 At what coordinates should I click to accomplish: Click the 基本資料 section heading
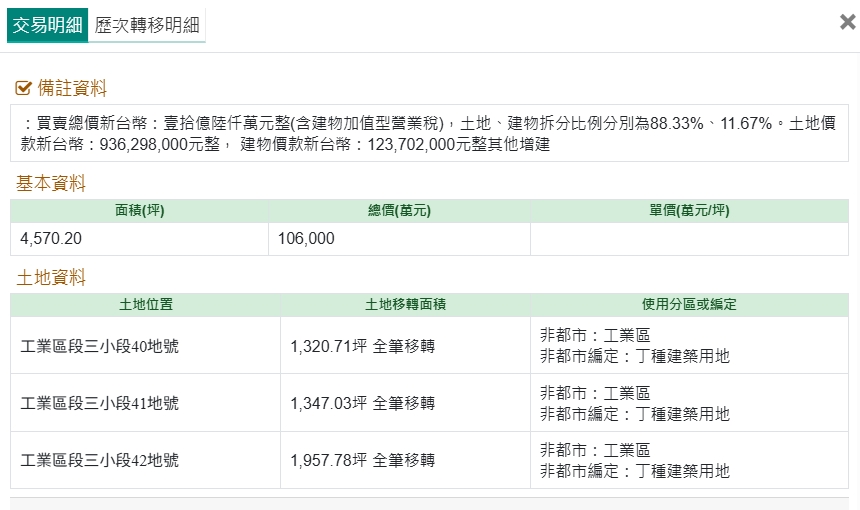51,184
